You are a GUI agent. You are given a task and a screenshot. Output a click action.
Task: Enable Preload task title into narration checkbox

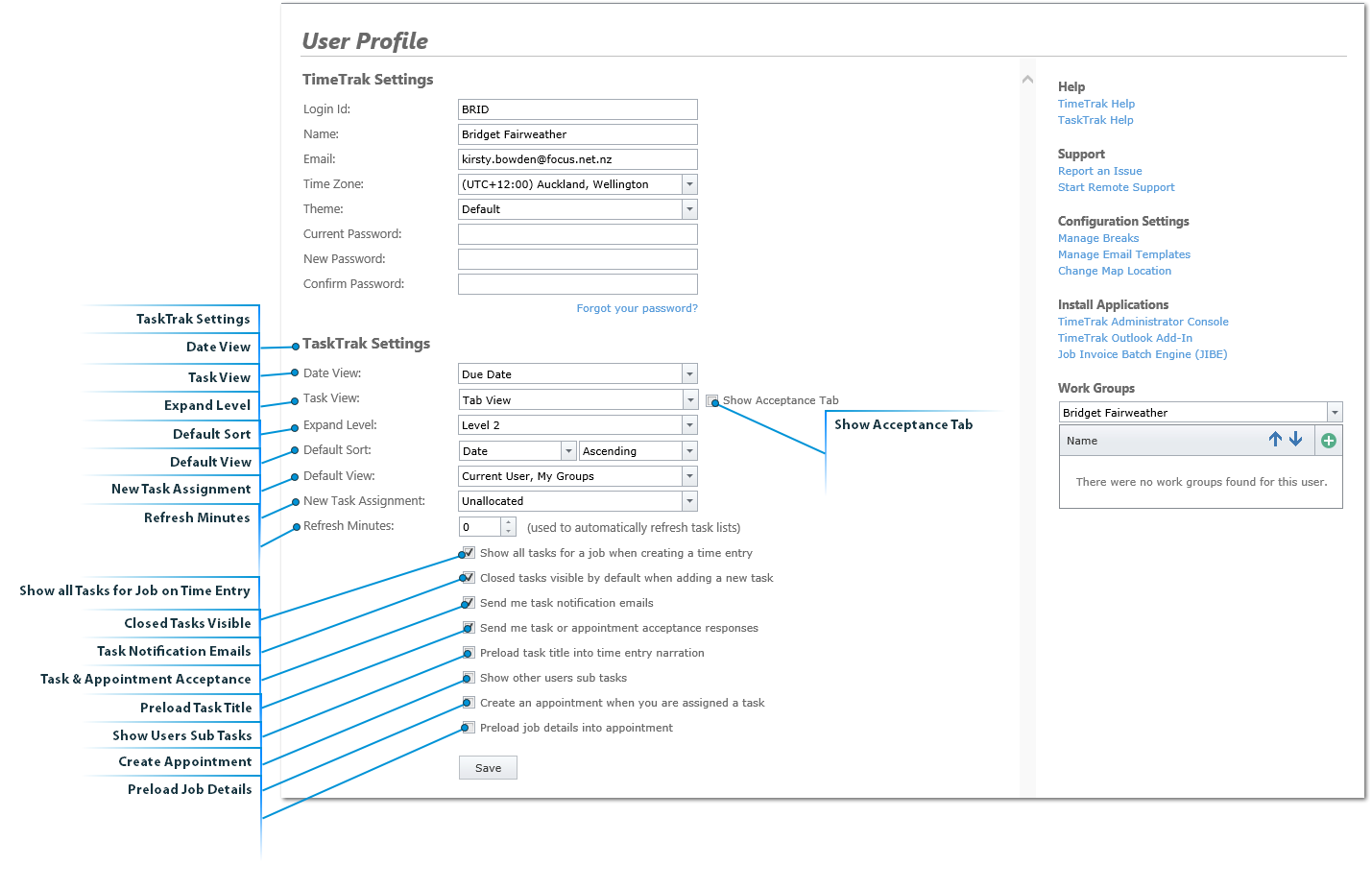click(x=469, y=653)
